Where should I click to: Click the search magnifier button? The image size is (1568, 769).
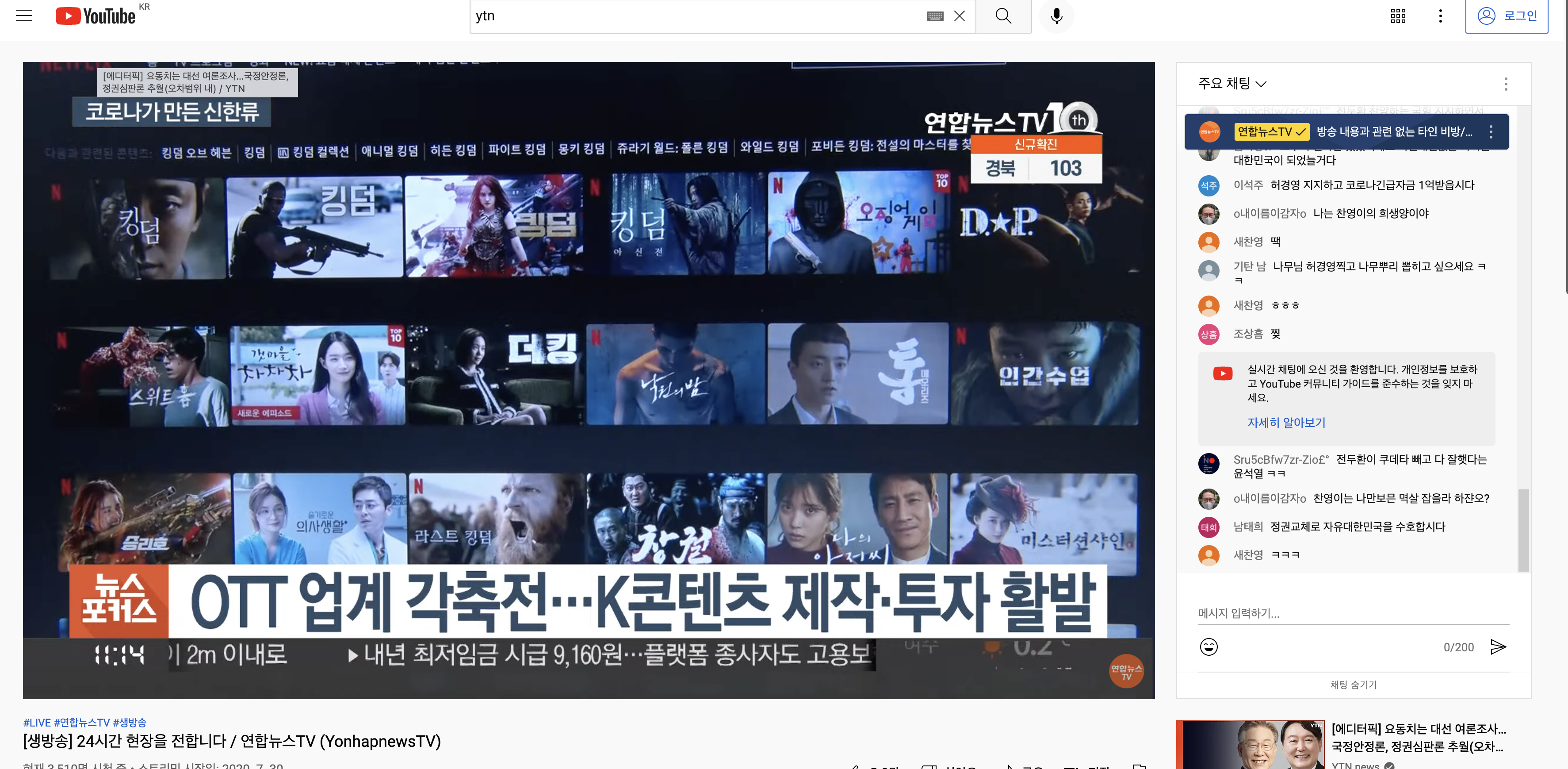click(1003, 16)
